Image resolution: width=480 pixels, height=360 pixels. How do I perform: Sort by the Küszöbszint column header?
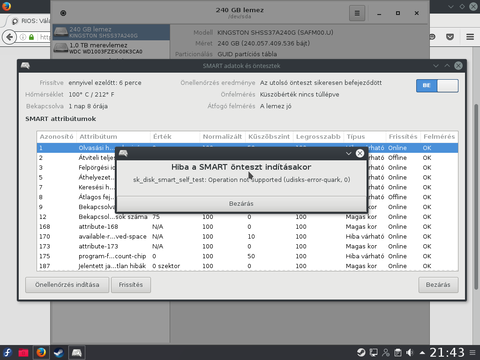[269, 137]
